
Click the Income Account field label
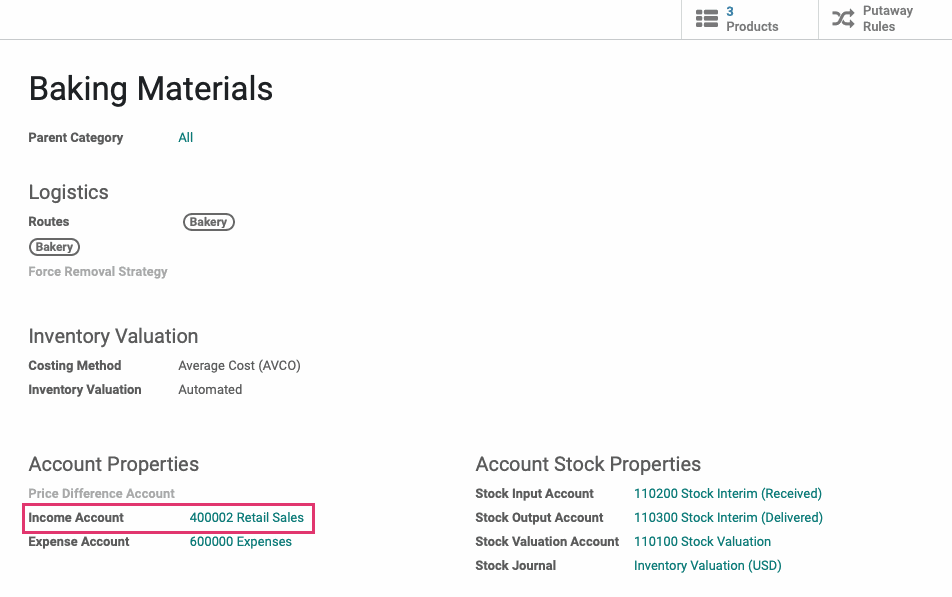click(x=76, y=518)
